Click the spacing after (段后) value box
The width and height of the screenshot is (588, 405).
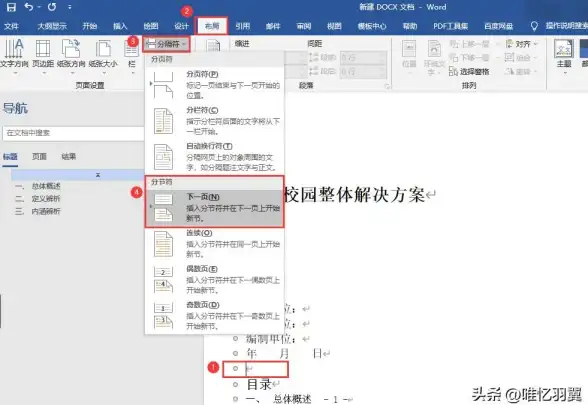[x=363, y=71]
